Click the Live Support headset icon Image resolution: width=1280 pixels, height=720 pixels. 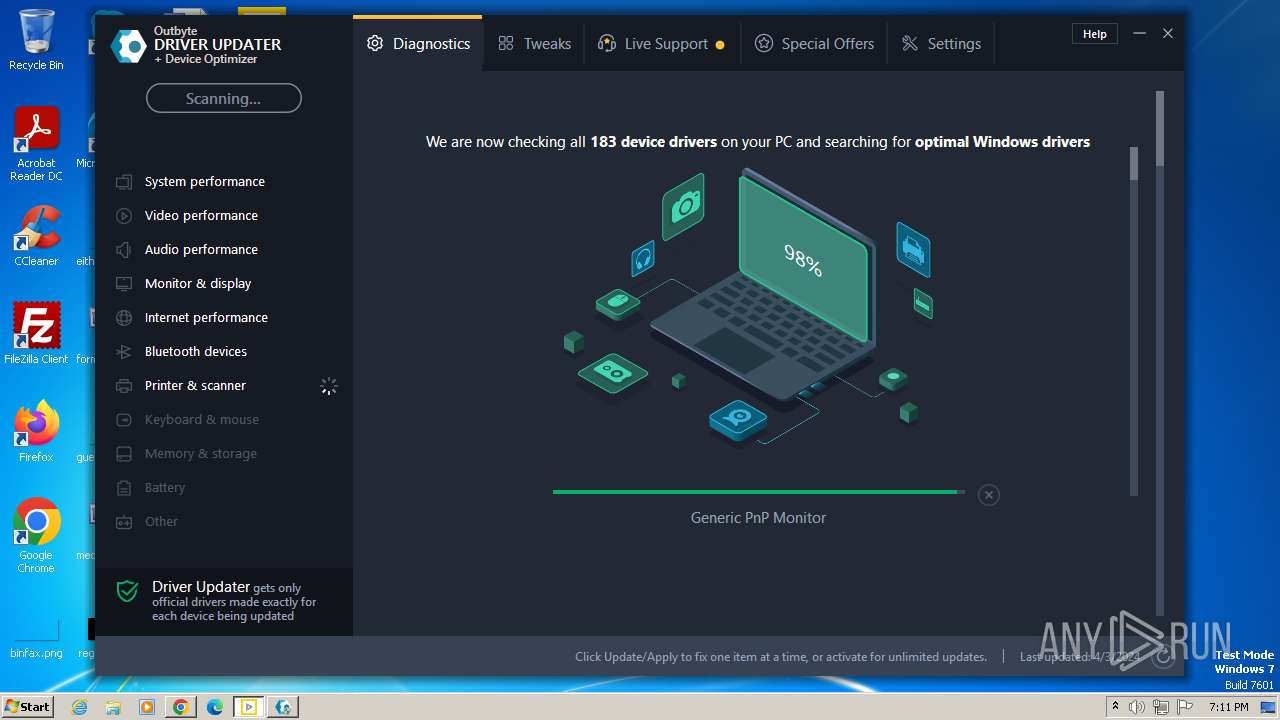(x=606, y=44)
